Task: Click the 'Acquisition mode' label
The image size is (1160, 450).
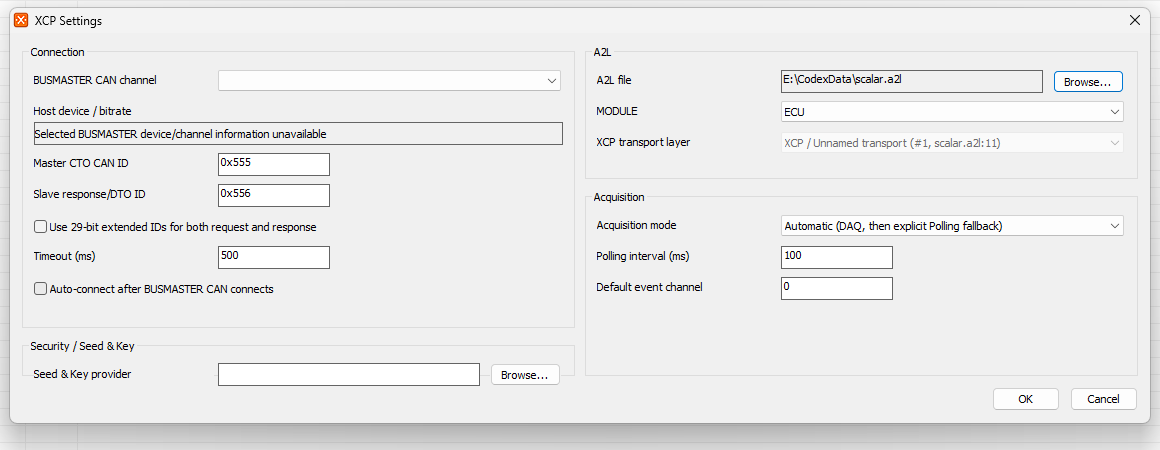Action: (636, 225)
